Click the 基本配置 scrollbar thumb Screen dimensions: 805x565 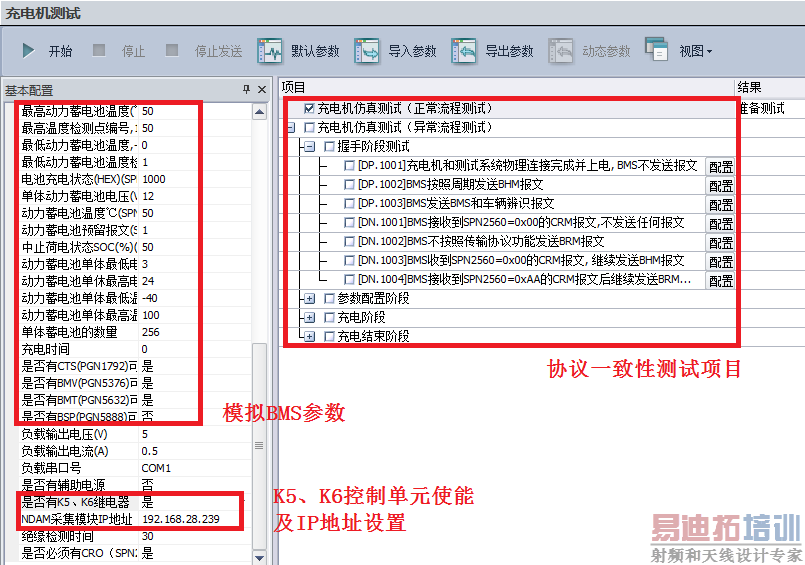(x=260, y=445)
